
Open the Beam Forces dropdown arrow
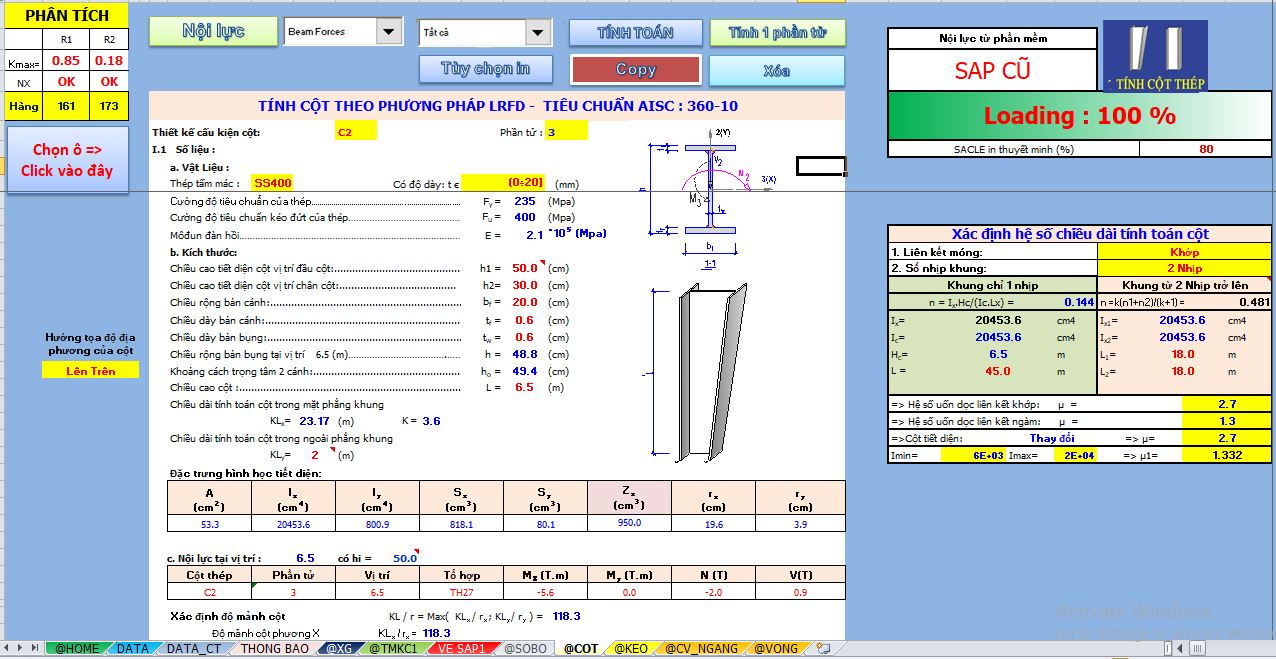(x=390, y=32)
